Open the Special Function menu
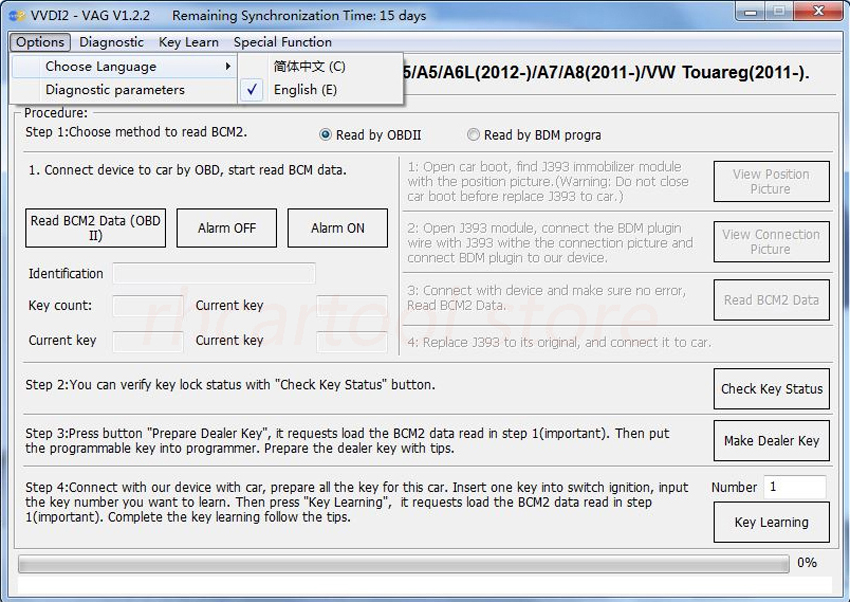This screenshot has width=850, height=602. coord(282,42)
